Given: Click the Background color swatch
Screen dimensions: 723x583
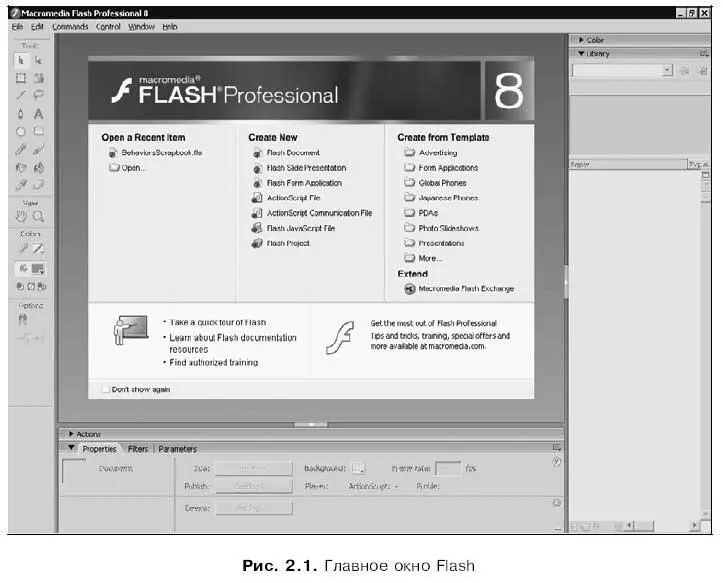Looking at the screenshot, I should pyautogui.click(x=359, y=467).
